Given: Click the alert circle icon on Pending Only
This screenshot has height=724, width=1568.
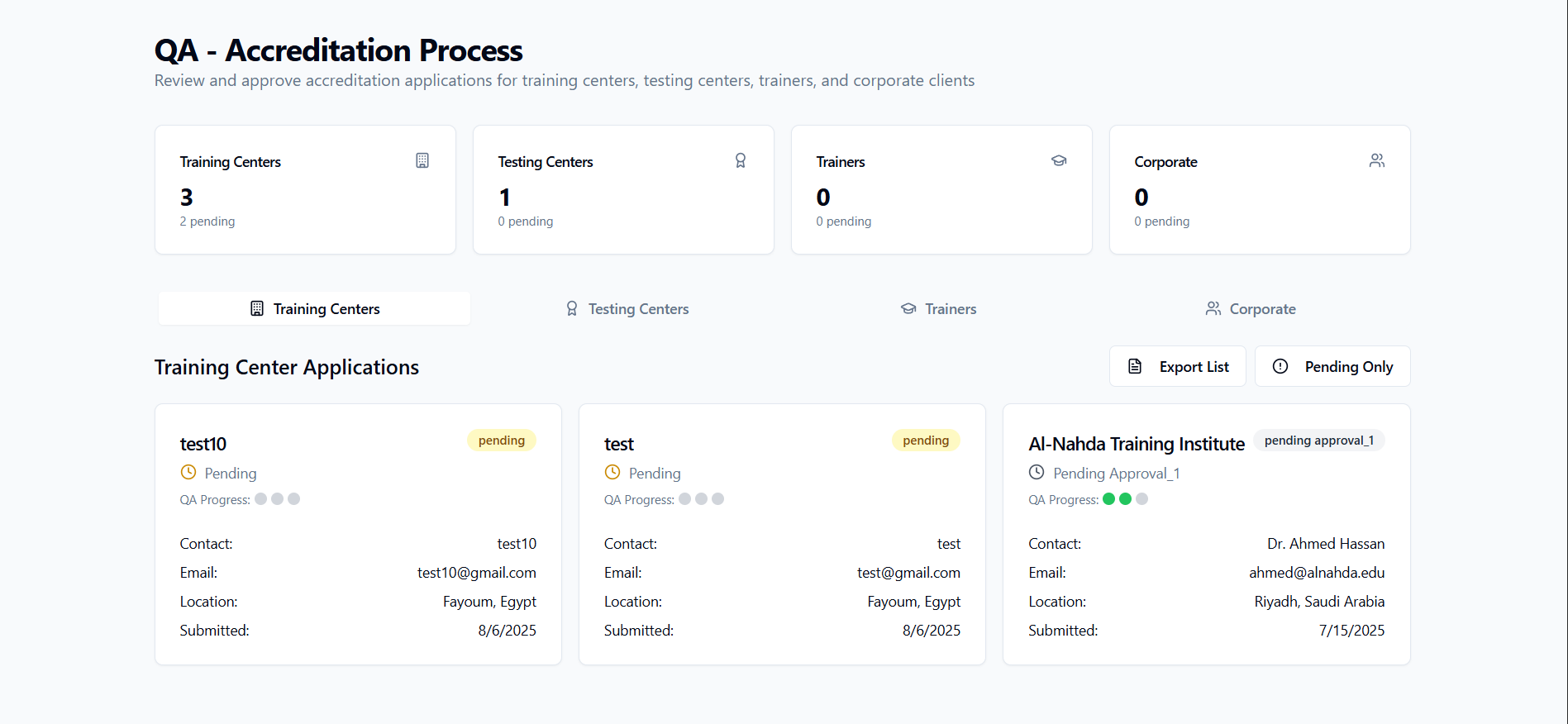Looking at the screenshot, I should 1280,366.
